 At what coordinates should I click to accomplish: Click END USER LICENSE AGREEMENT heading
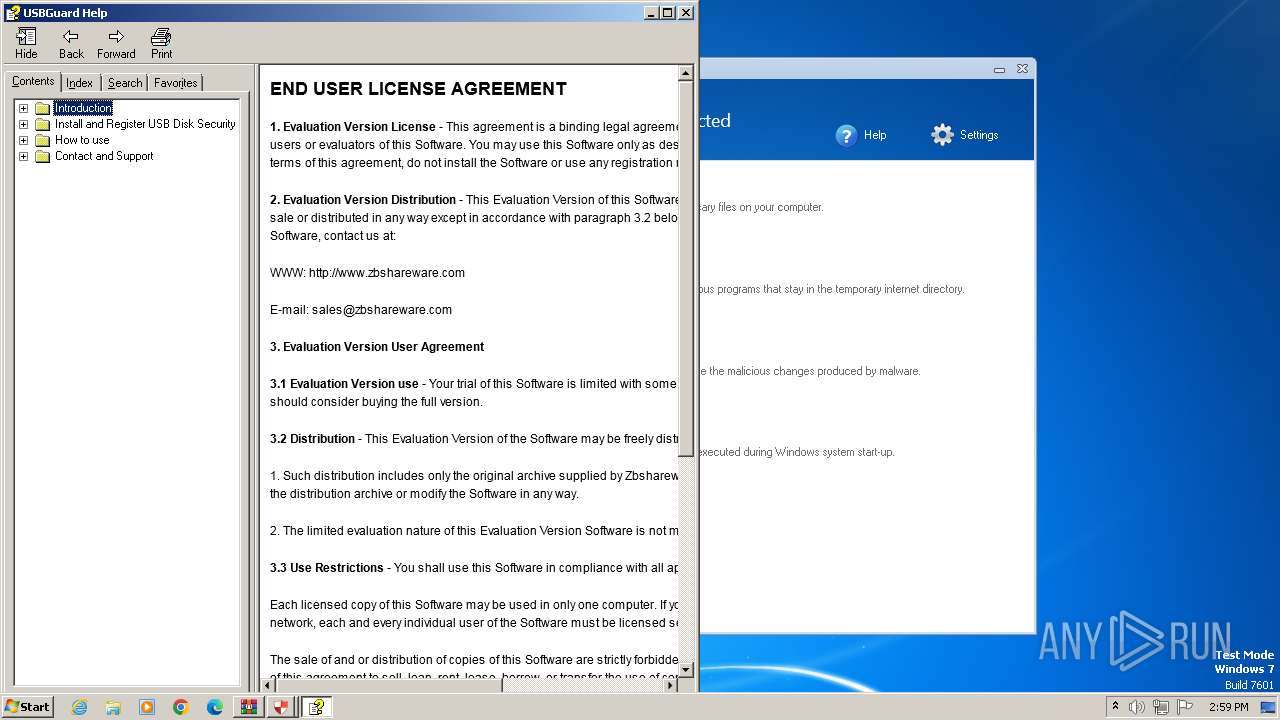(x=418, y=89)
